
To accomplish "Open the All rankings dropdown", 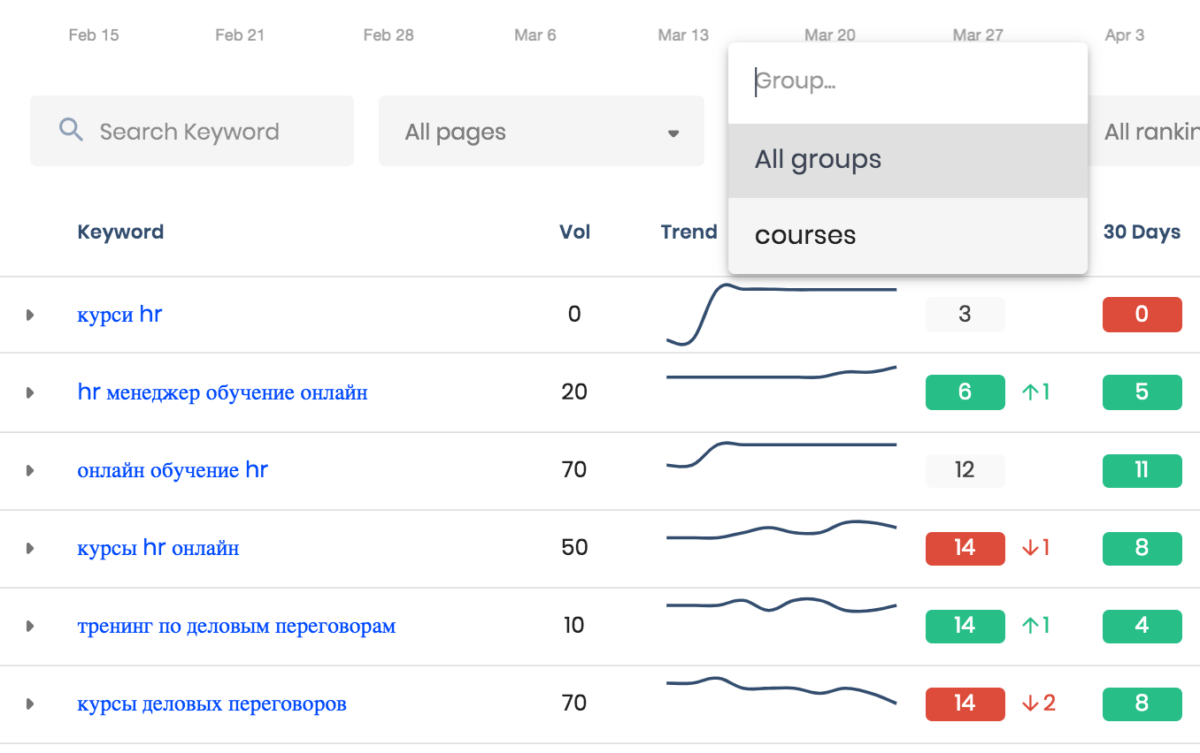I will click(1150, 132).
